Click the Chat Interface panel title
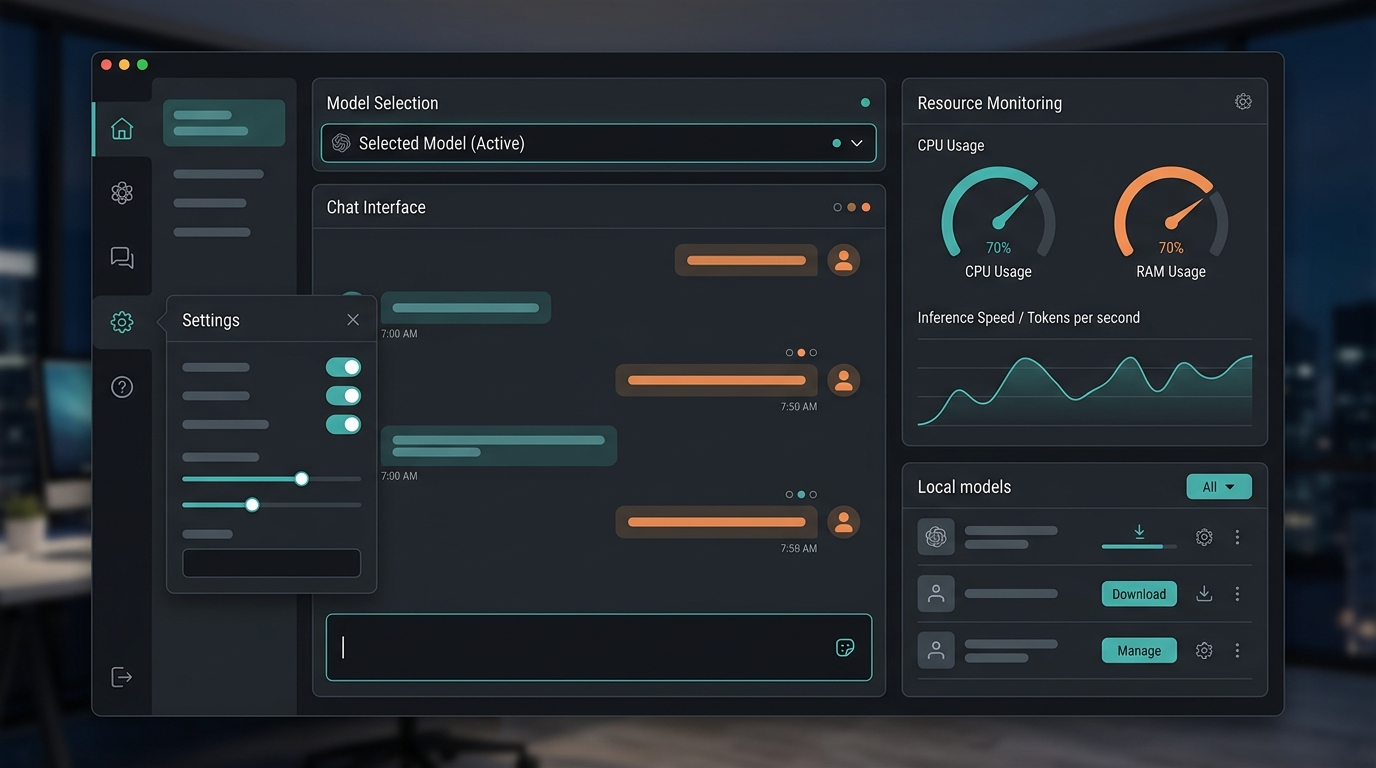This screenshot has width=1376, height=768. click(x=376, y=207)
